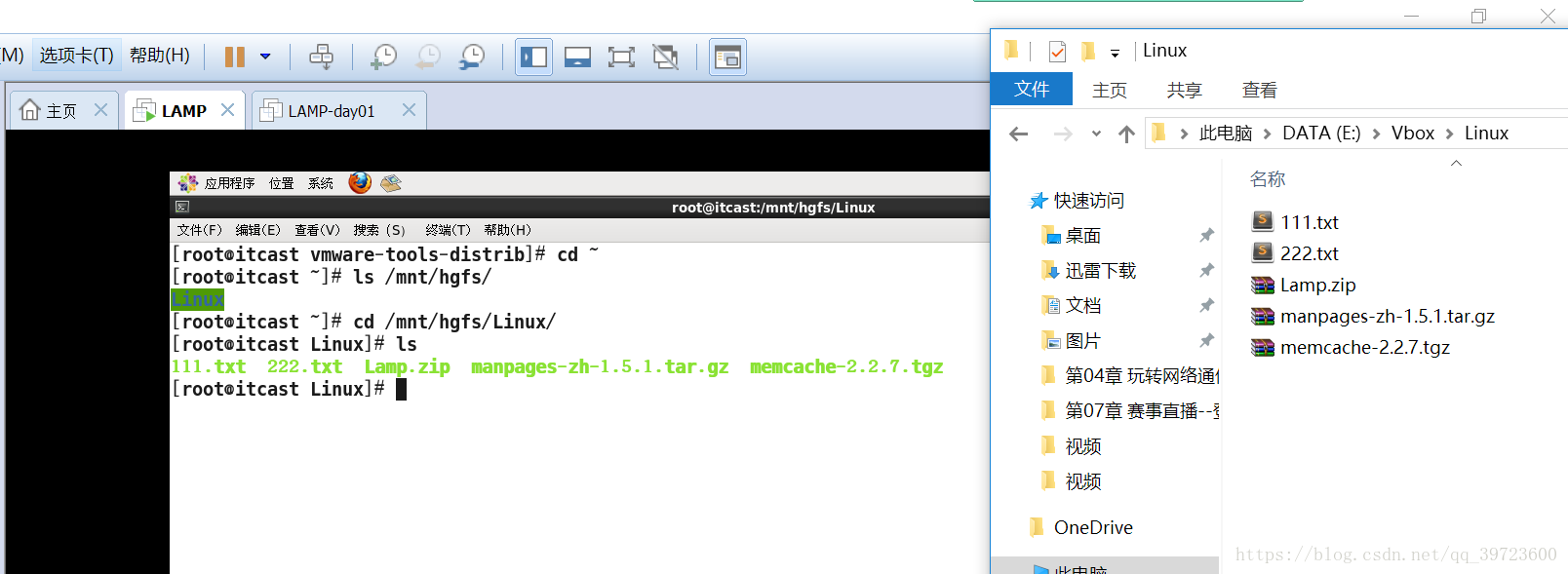Open the terminal 帮助(H) menu
The height and width of the screenshot is (574, 1568).
[x=508, y=230]
